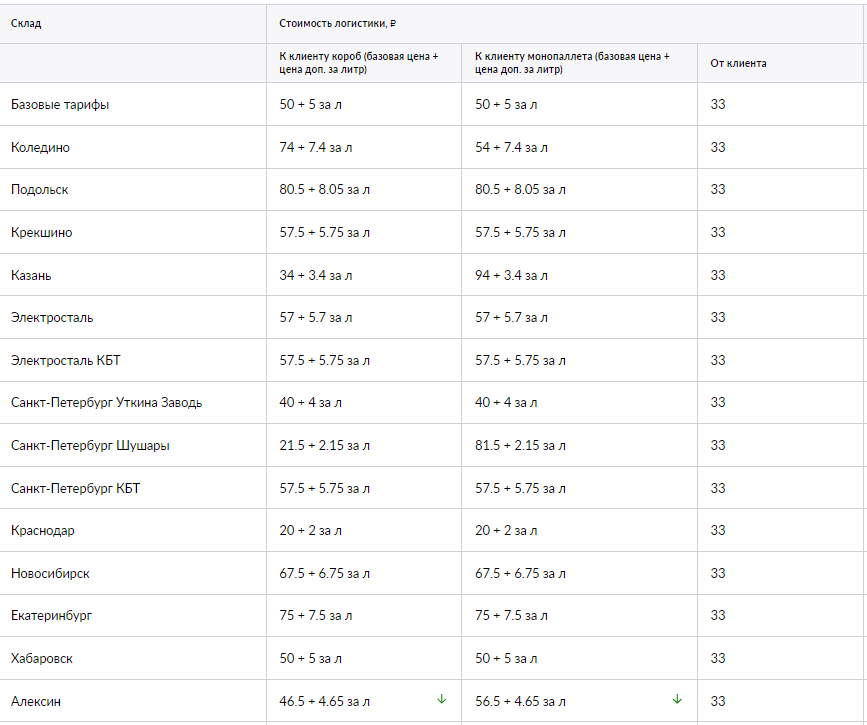Viewport: 867px width, 725px height.
Task: Click the К клиенту монопаллета column header
Action: (x=572, y=63)
